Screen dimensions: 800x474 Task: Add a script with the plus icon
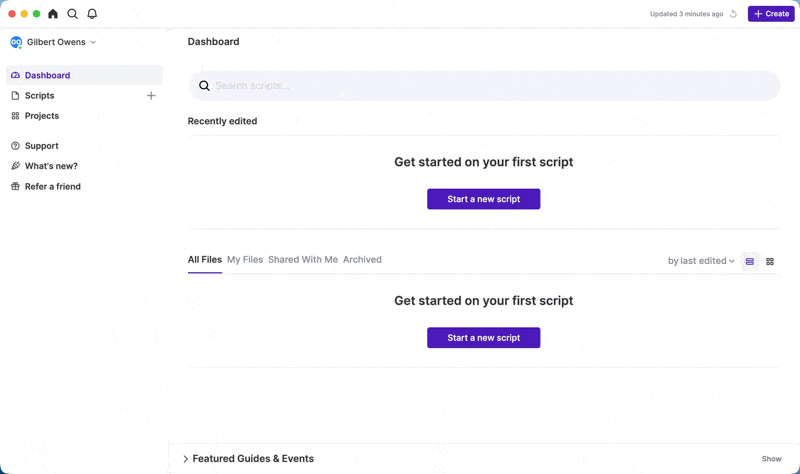(151, 95)
